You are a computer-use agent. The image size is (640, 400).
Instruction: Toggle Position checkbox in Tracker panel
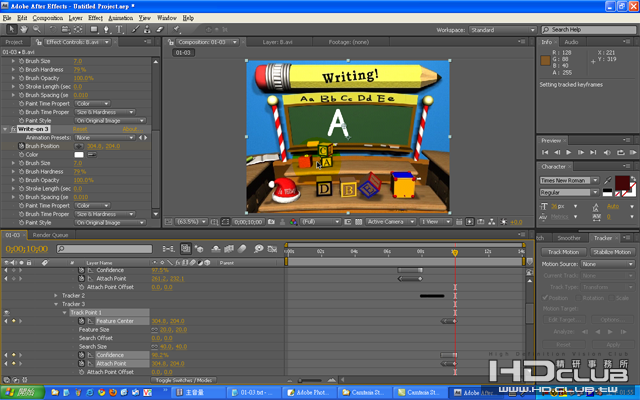545,298
